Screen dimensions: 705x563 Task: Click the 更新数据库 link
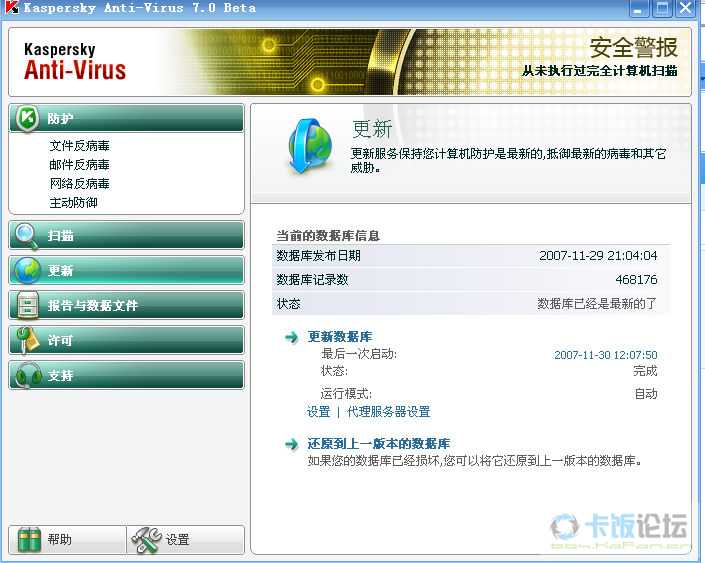[340, 337]
